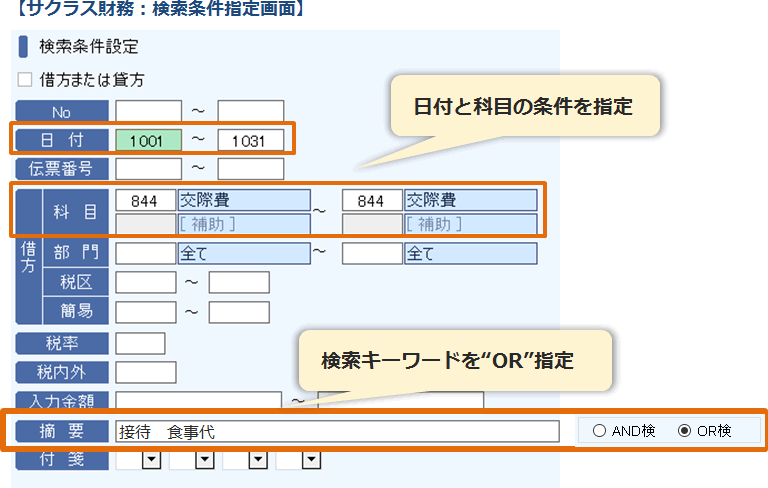This screenshot has width=768, height=488.
Task: Click the 伝票番号 end field
Action: tap(251, 169)
